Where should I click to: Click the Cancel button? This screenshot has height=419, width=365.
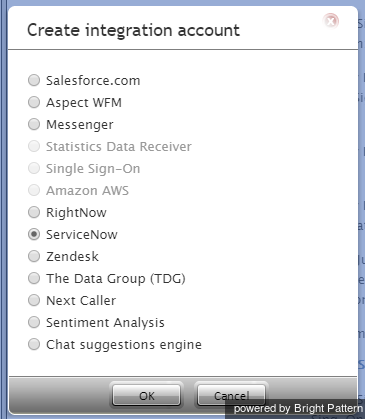pyautogui.click(x=231, y=396)
